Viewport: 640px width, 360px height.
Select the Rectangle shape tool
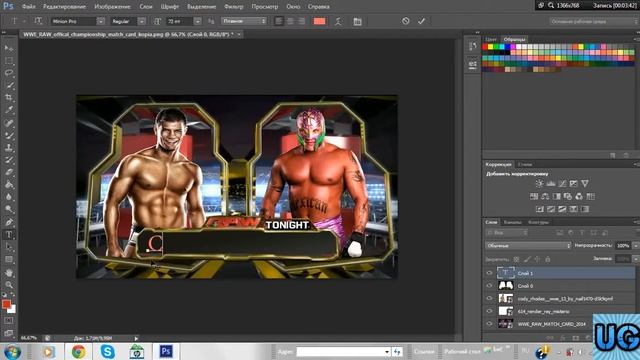pos(9,260)
